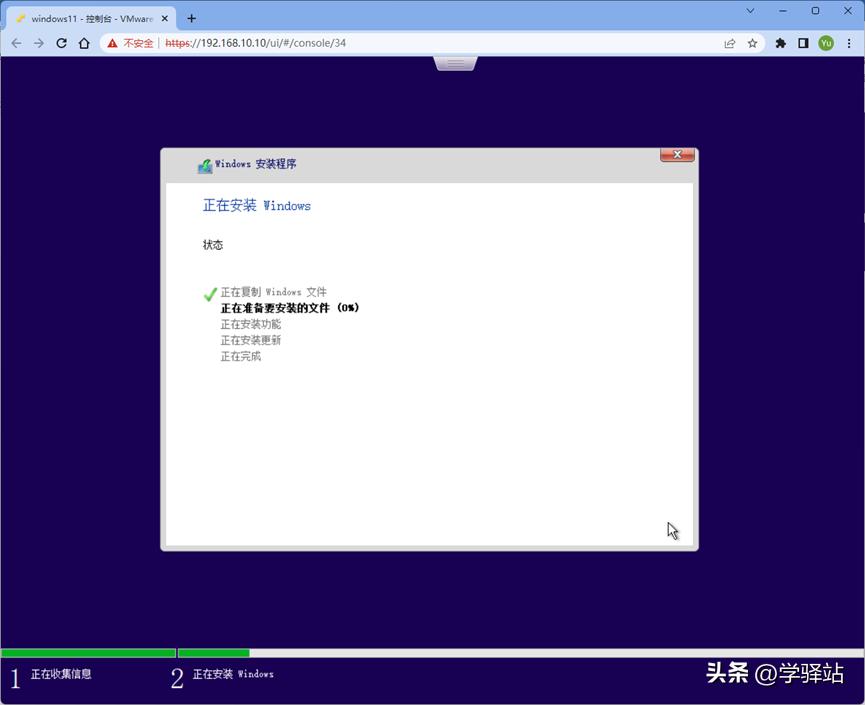Click the 正在准备要安装的文件 status text

[289, 308]
